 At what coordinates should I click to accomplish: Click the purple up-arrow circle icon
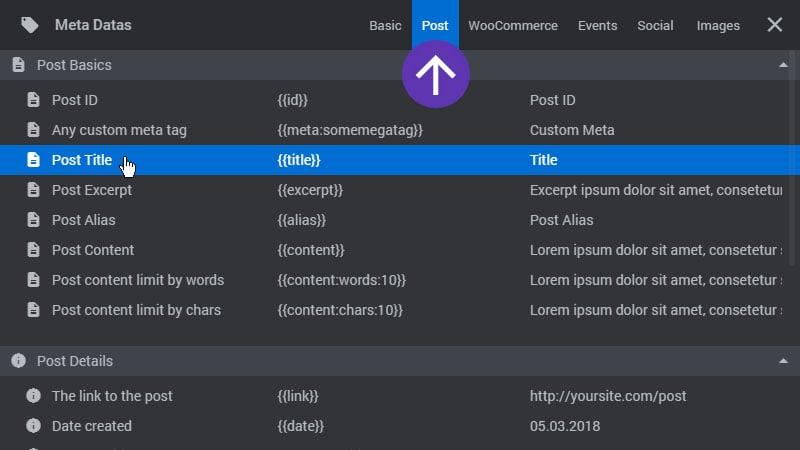[x=436, y=76]
